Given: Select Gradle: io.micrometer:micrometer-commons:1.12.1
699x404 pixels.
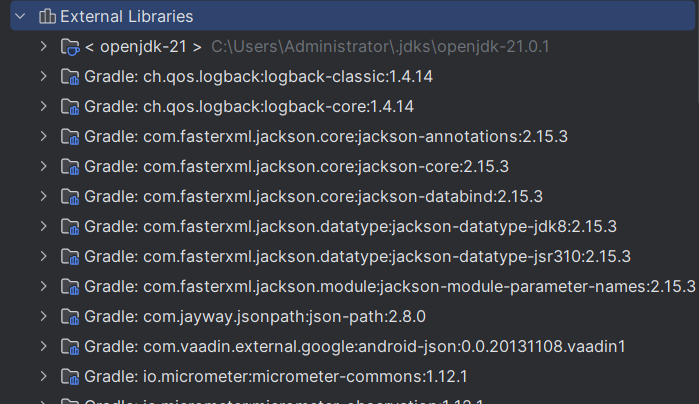Looking at the screenshot, I should tap(276, 376).
